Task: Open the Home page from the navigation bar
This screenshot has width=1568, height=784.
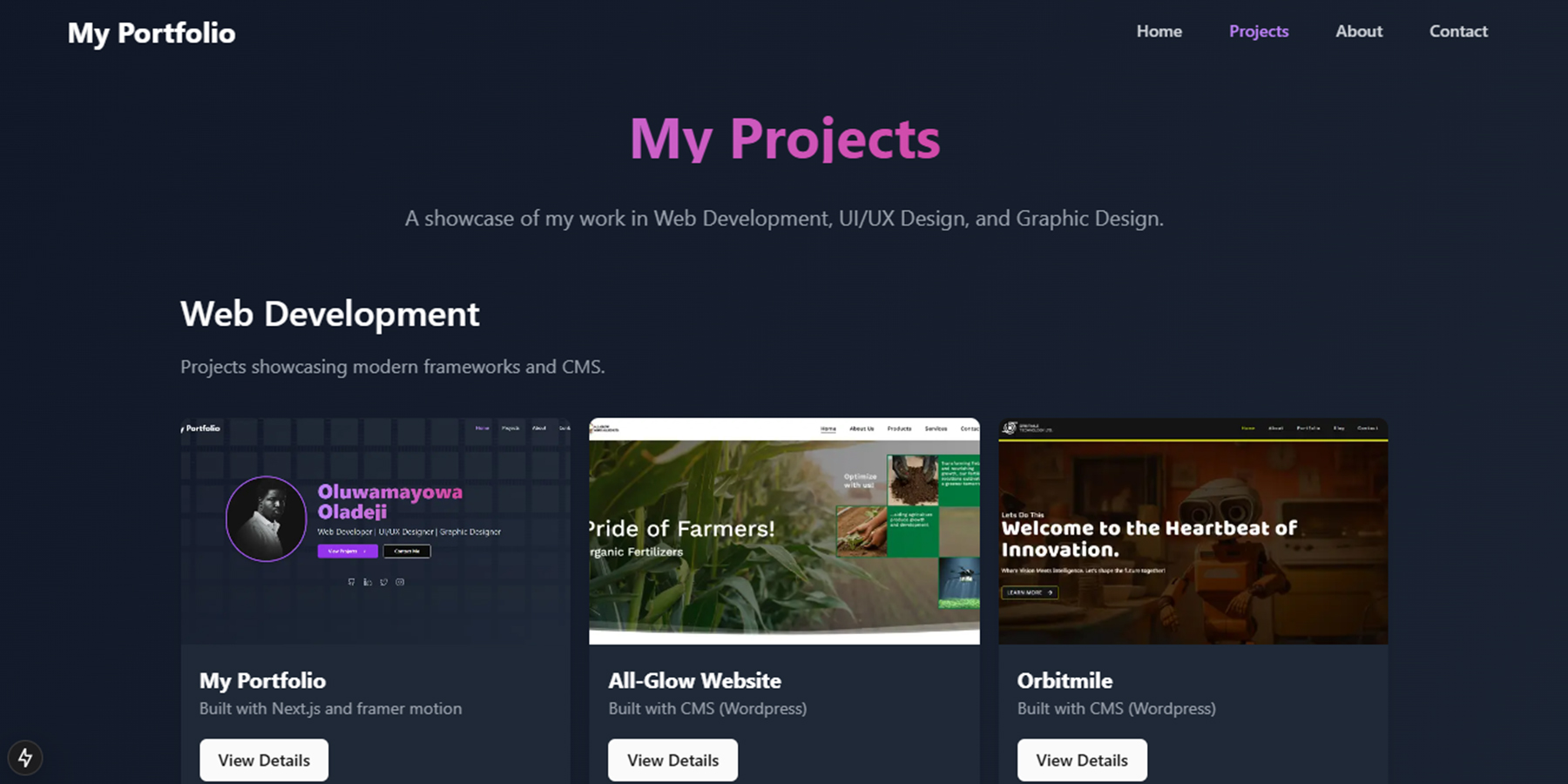Action: (x=1159, y=31)
